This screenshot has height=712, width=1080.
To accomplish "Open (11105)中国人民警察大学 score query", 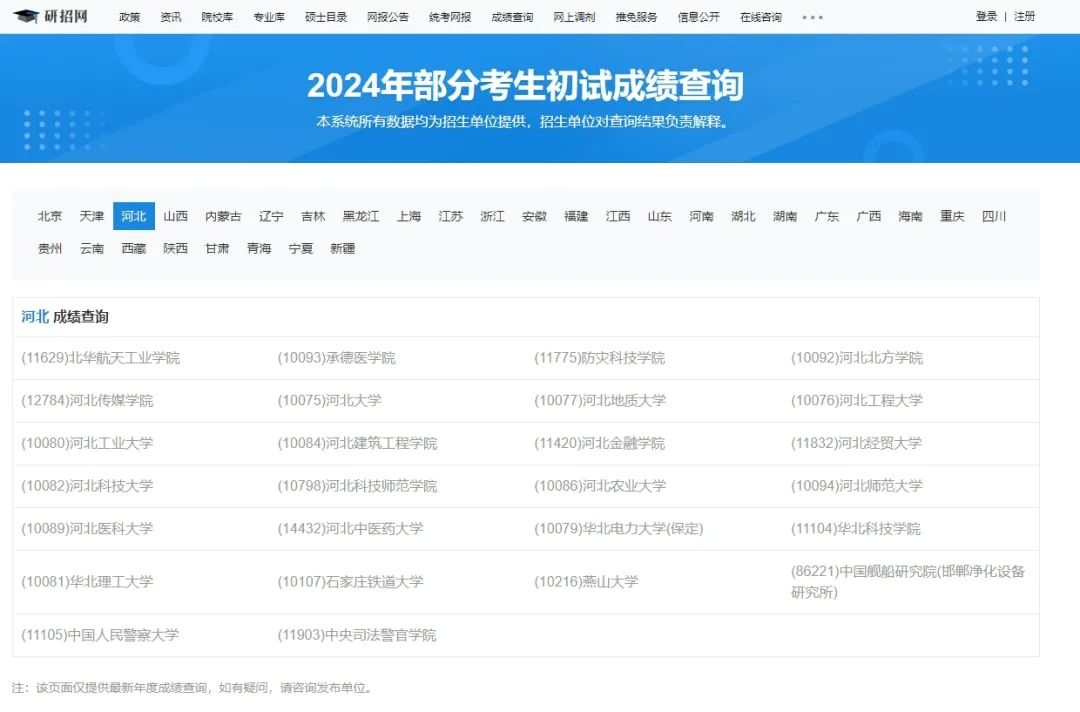I will [x=100, y=635].
